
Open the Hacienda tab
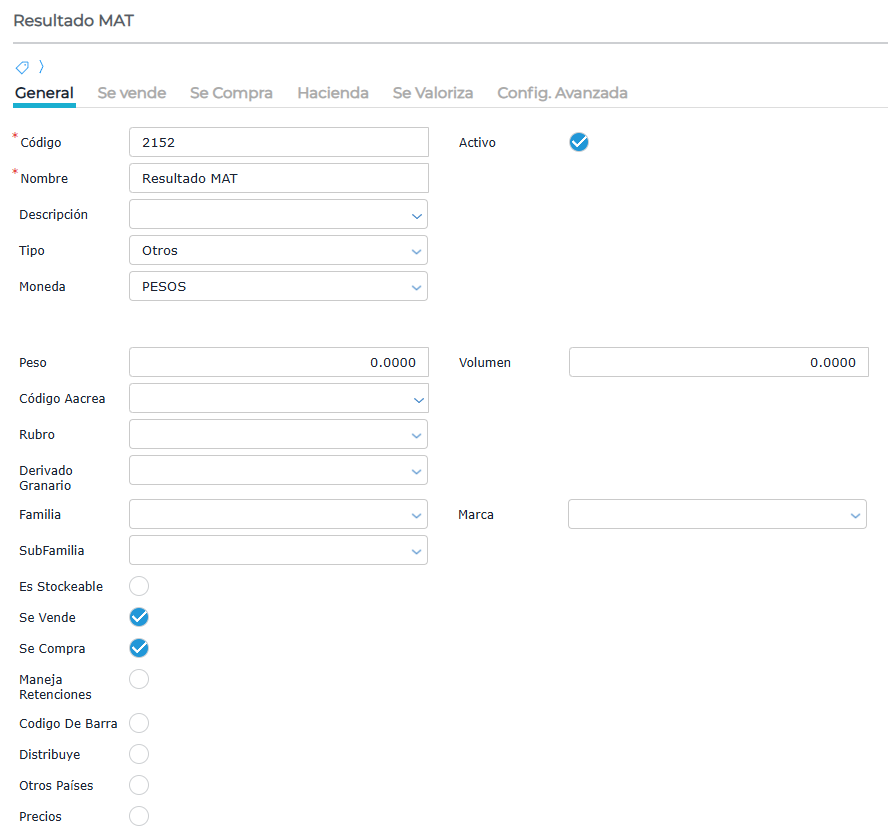pos(333,93)
